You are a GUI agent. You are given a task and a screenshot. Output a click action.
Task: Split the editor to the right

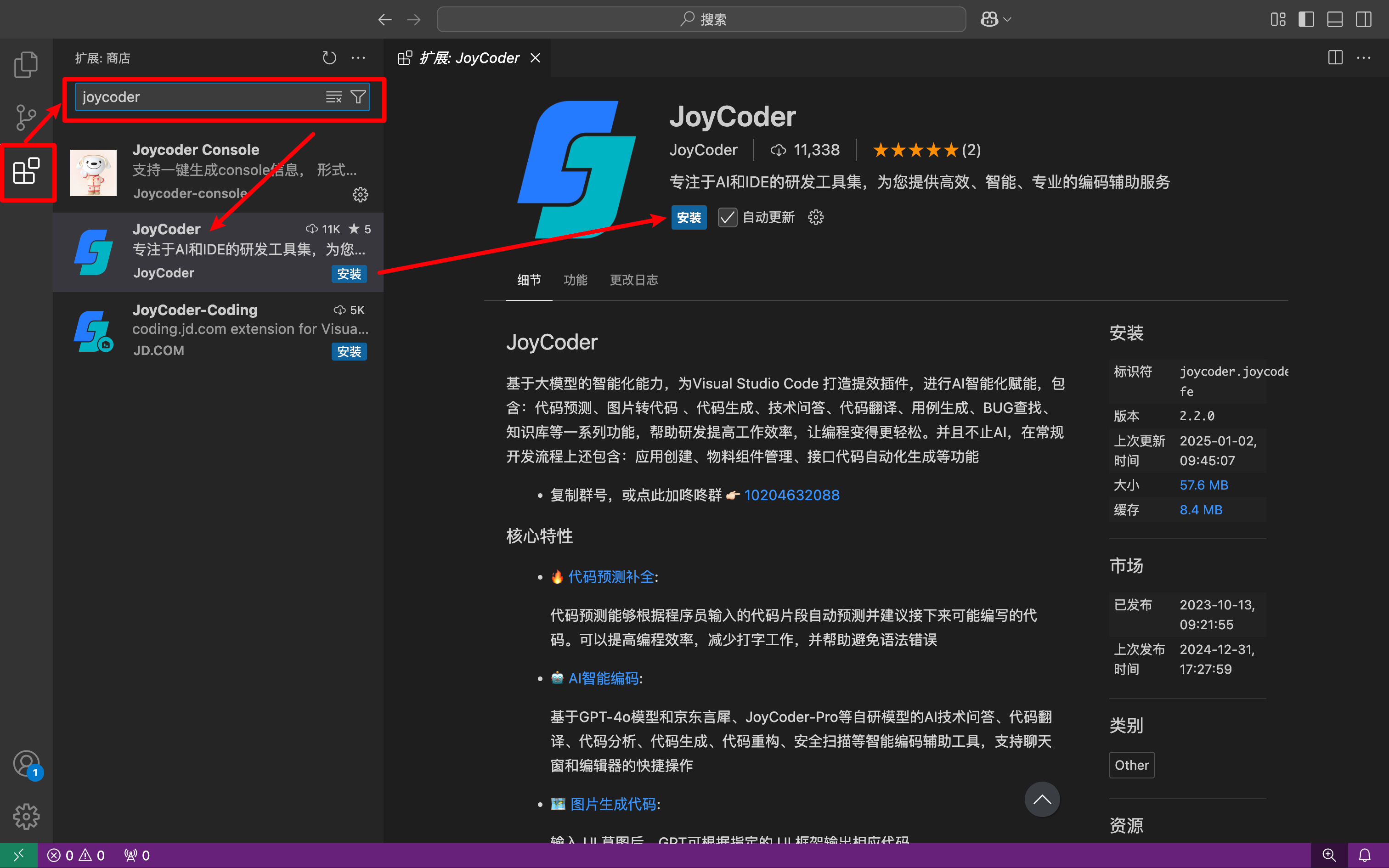pos(1335,58)
